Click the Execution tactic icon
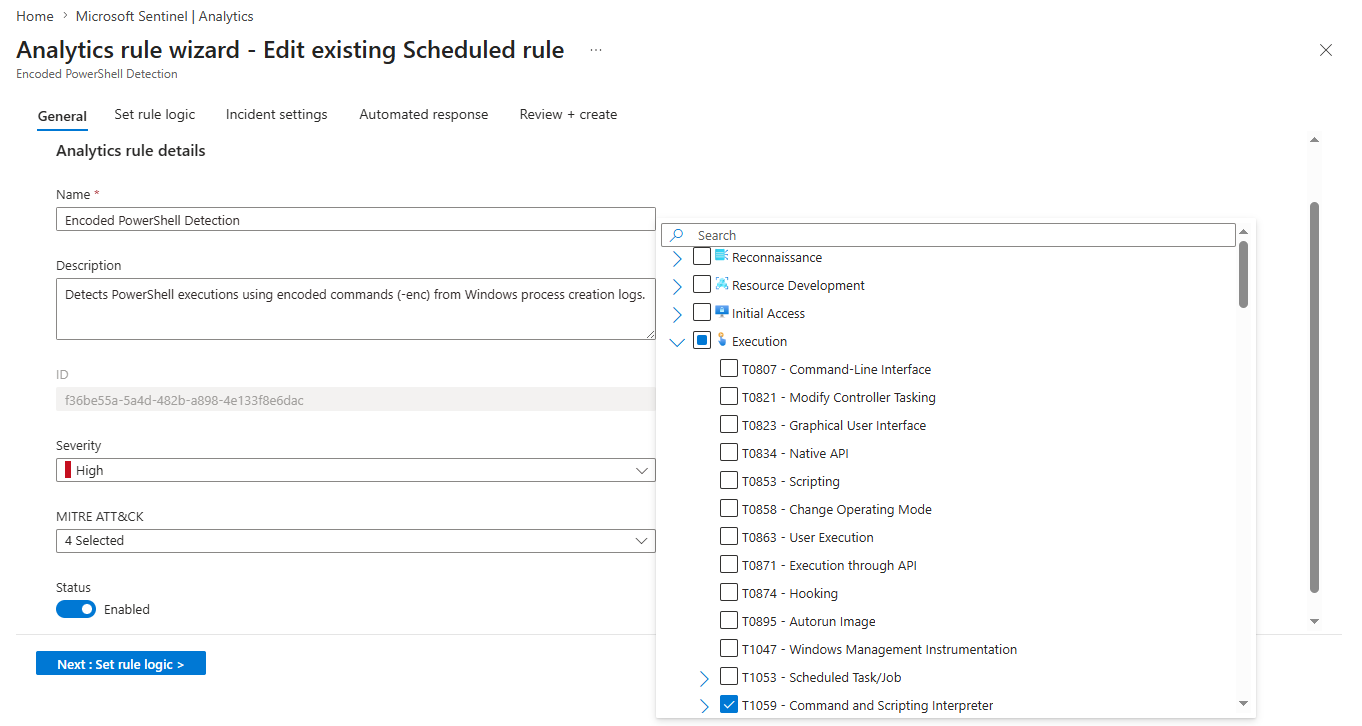Image resolution: width=1362 pixels, height=726 pixels. (722, 340)
